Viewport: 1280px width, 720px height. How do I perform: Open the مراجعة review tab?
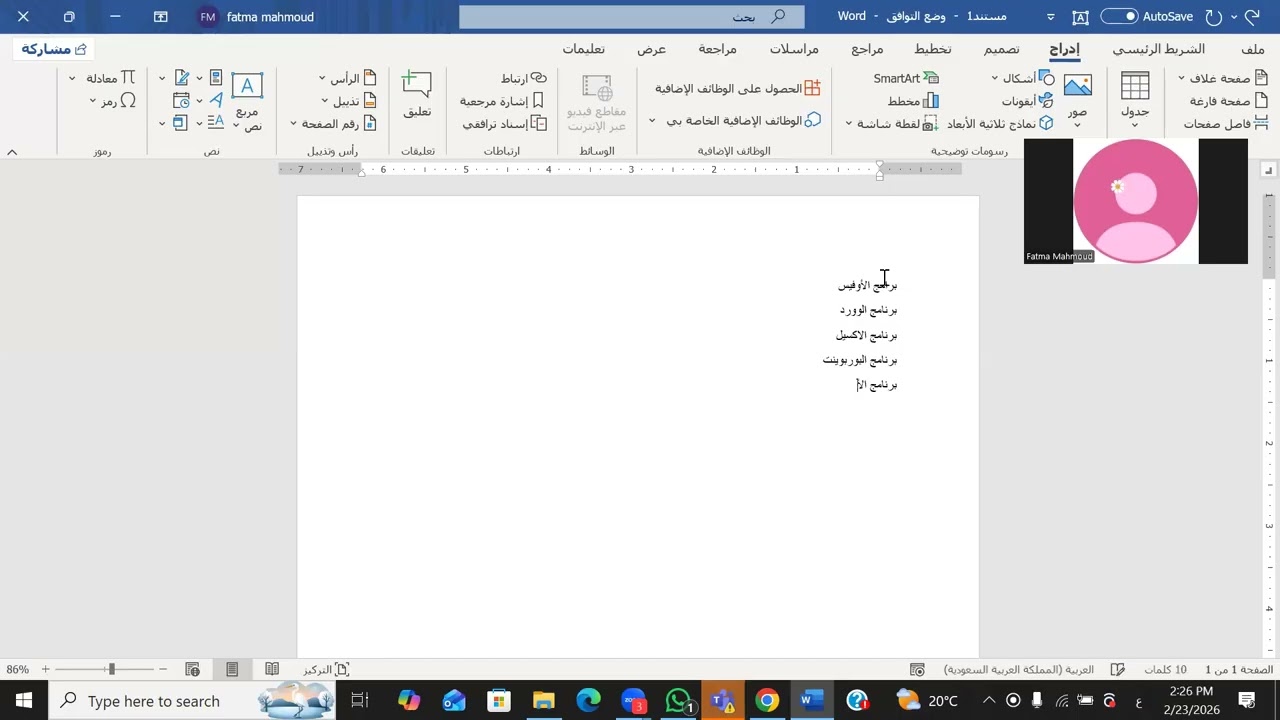[717, 49]
